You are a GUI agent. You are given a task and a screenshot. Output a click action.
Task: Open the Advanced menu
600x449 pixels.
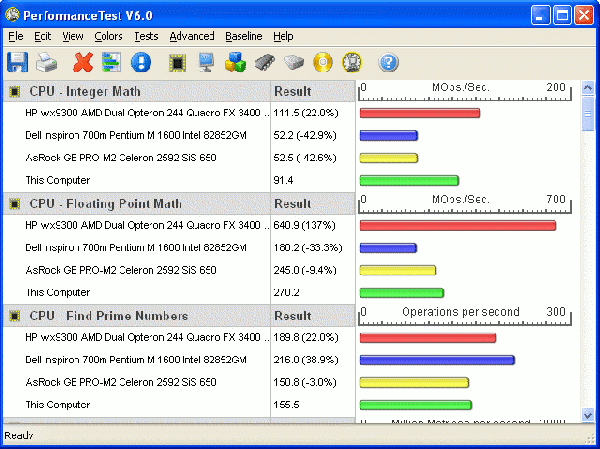[192, 36]
